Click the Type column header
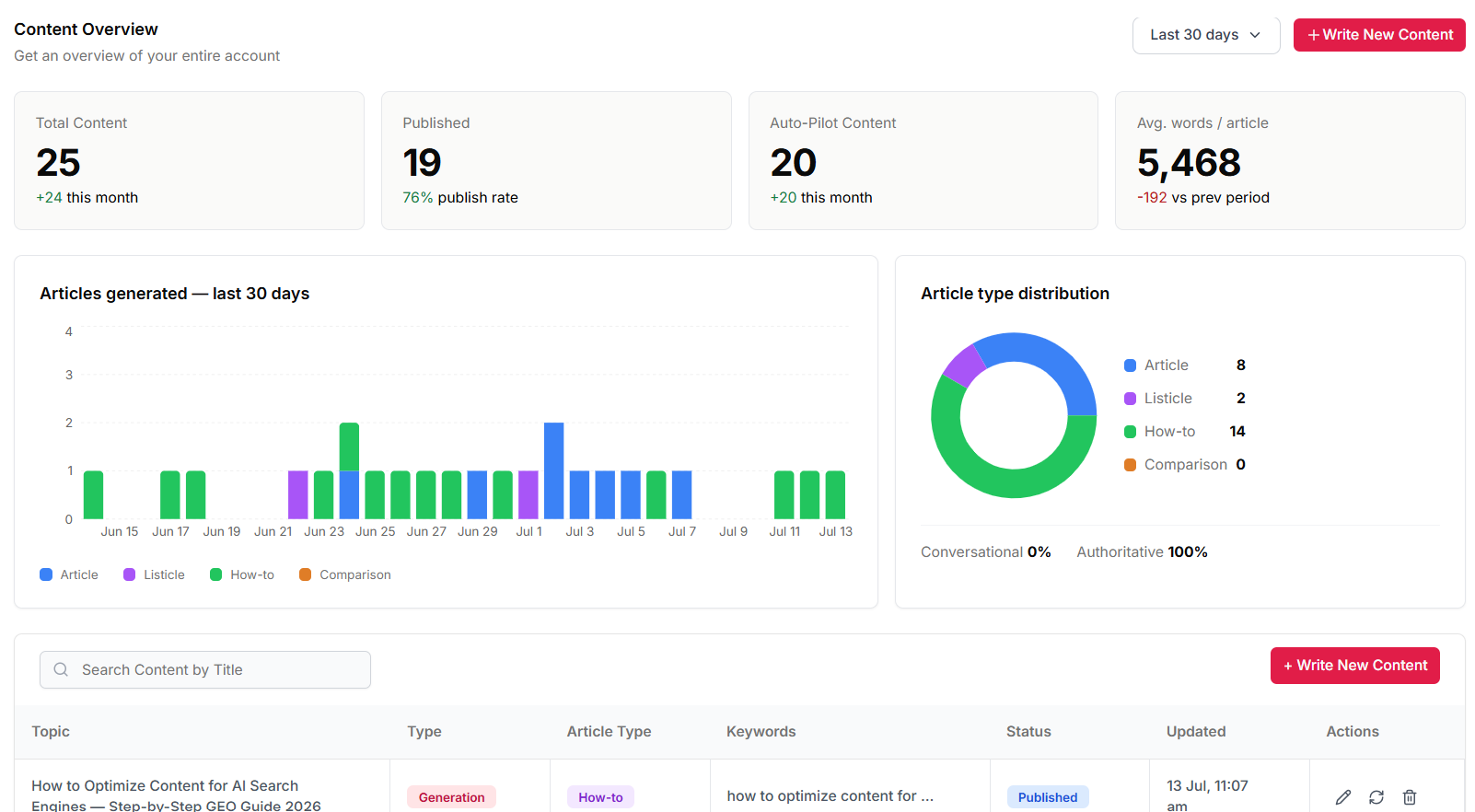The height and width of the screenshot is (812, 1475). (x=424, y=732)
